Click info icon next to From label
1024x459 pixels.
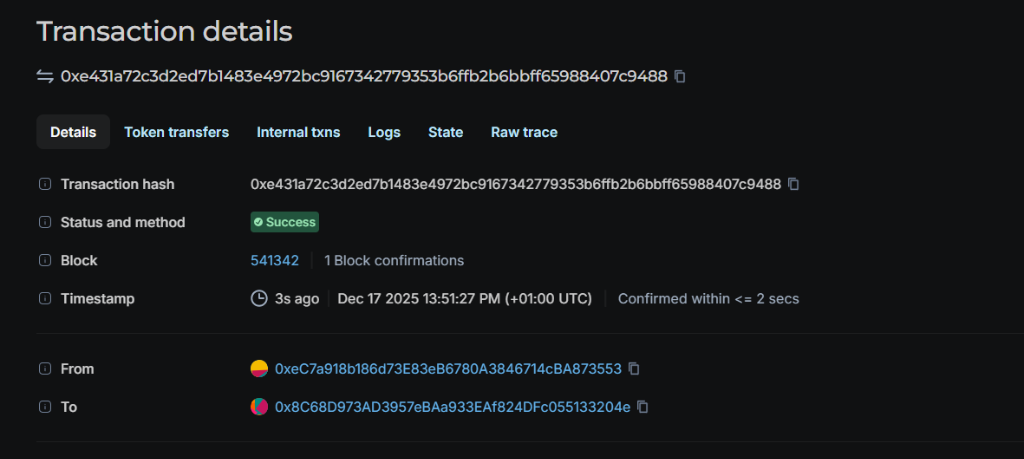click(44, 369)
